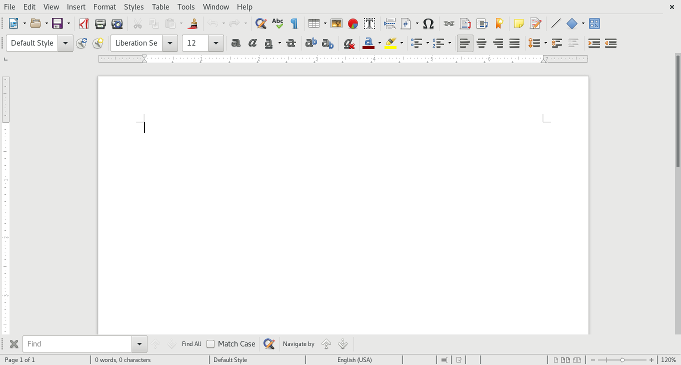The height and width of the screenshot is (365, 681).
Task: Toggle bold formatting
Action: pos(236,43)
